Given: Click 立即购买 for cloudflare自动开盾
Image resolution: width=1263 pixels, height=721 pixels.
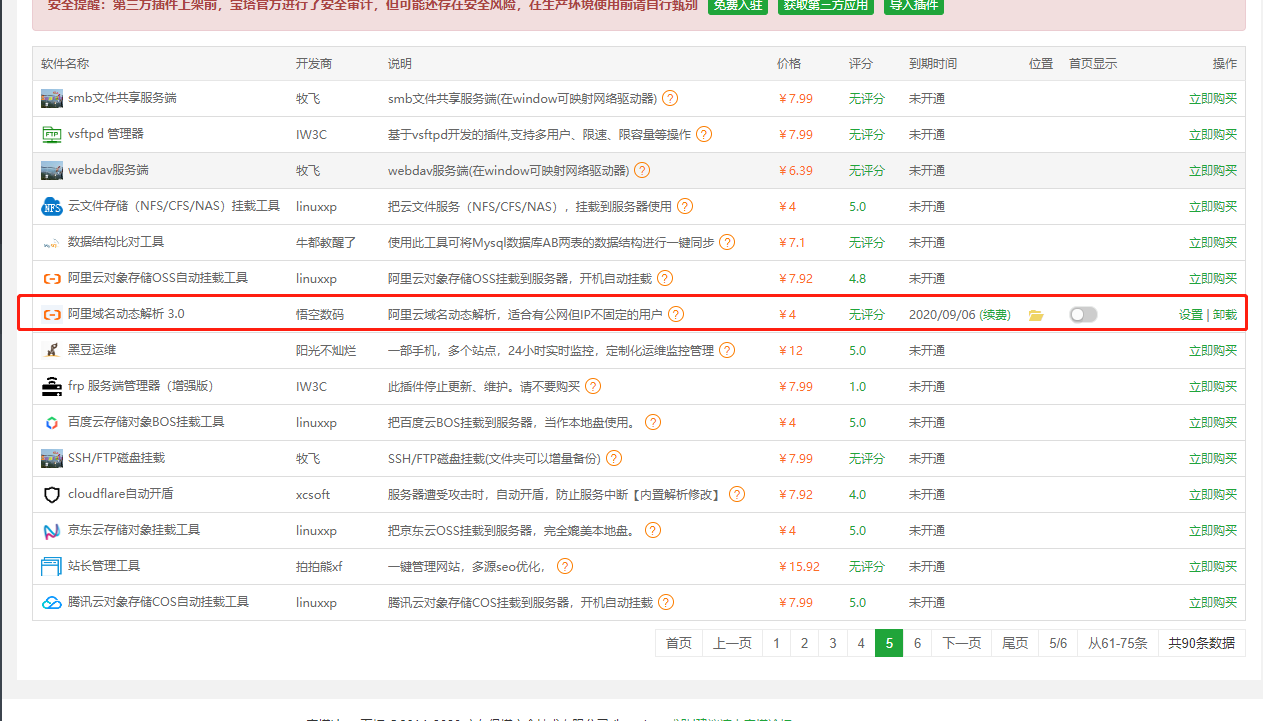Looking at the screenshot, I should [x=1213, y=495].
